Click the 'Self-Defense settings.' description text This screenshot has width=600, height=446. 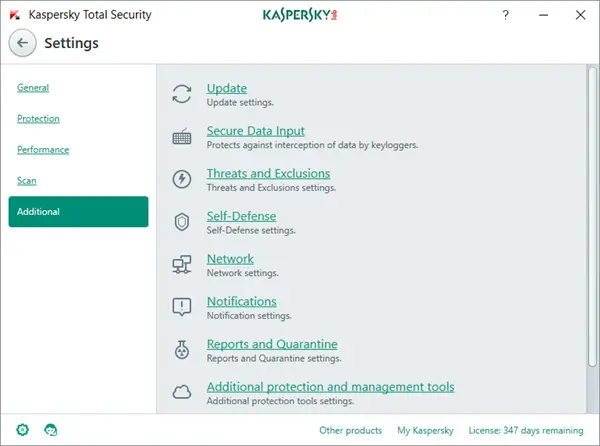pyautogui.click(x=251, y=230)
